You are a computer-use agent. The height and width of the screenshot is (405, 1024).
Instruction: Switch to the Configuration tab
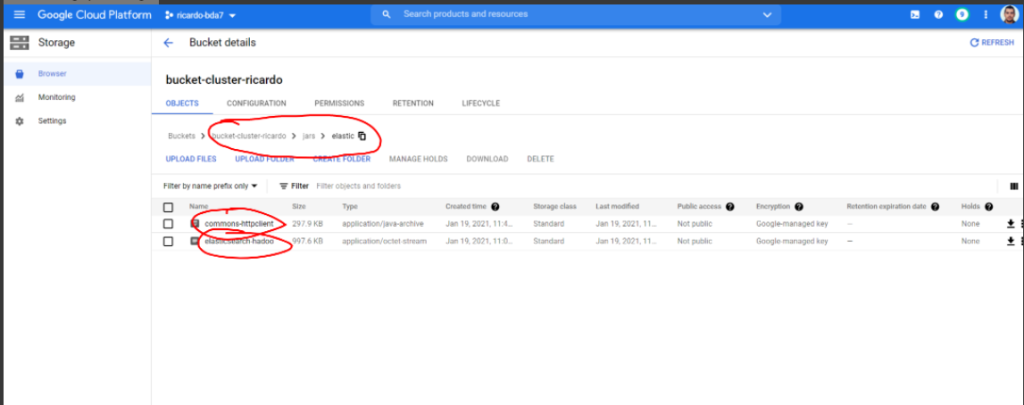coord(256,103)
